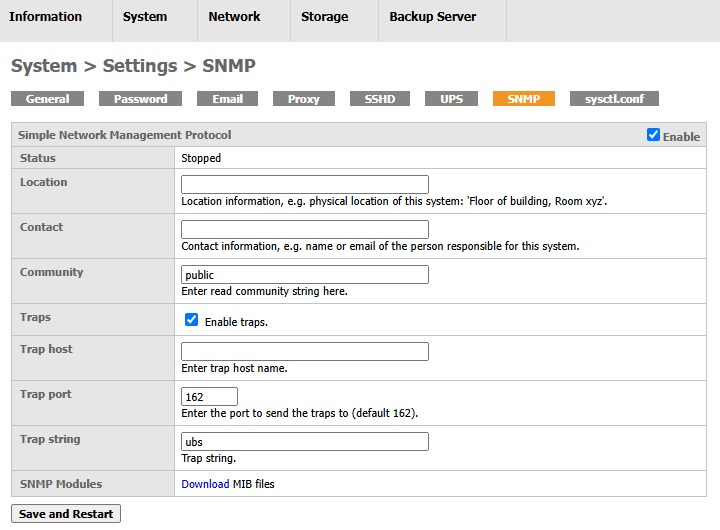The height and width of the screenshot is (530, 720).
Task: Focus the Contact text field
Action: [304, 230]
